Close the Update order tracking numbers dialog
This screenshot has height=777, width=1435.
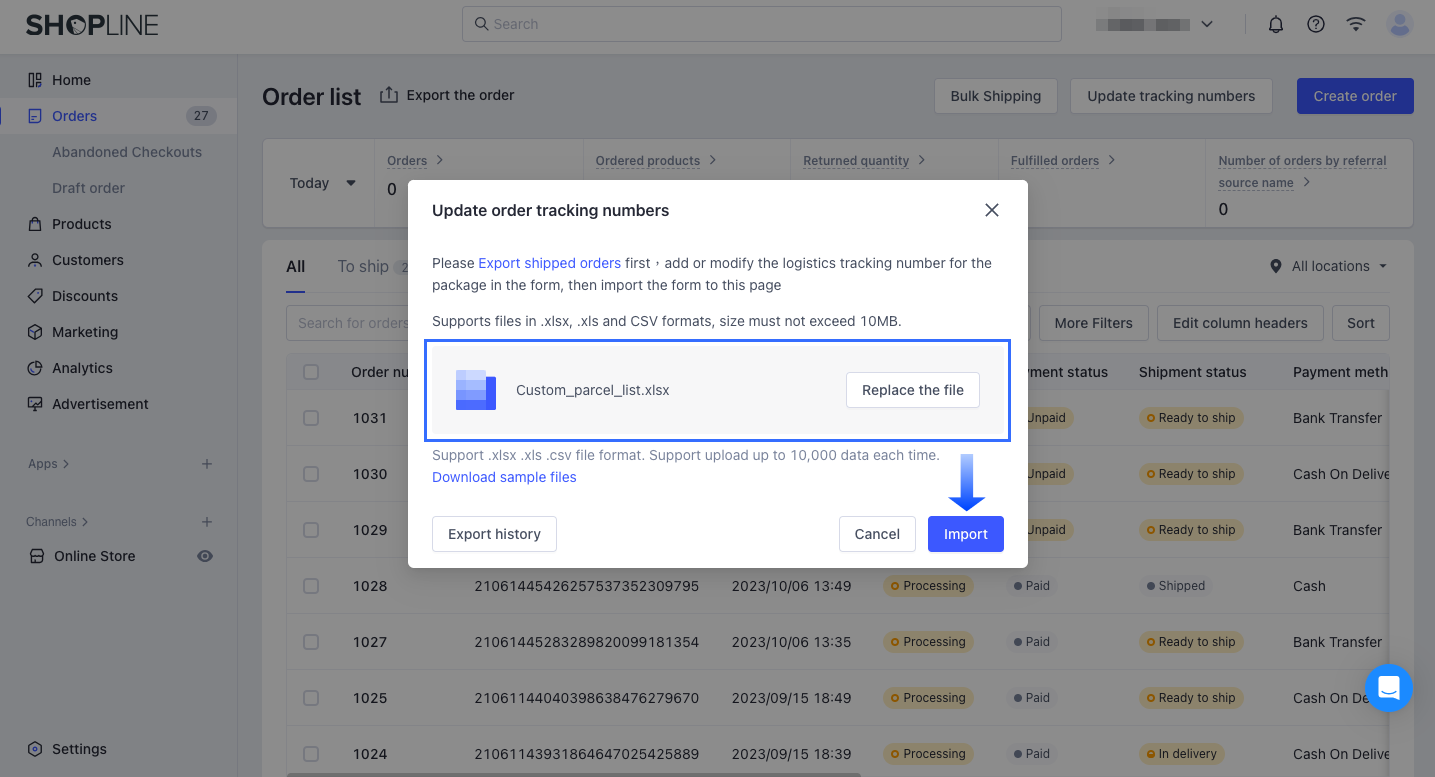pyautogui.click(x=992, y=210)
